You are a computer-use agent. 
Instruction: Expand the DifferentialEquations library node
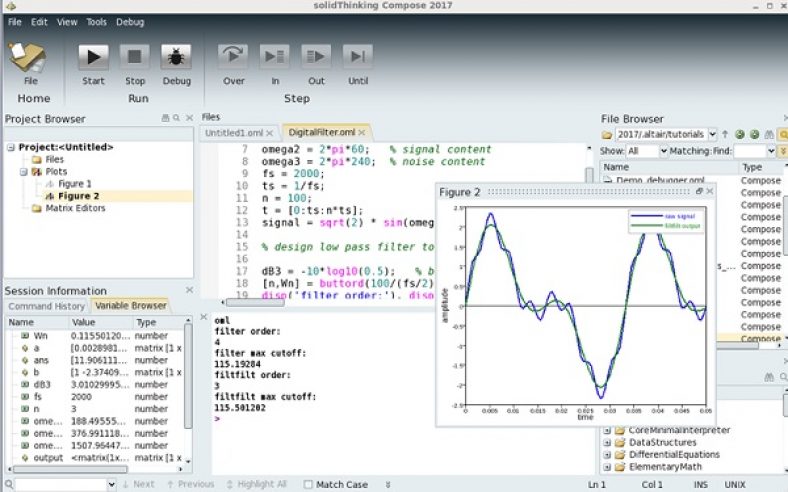[x=606, y=453]
